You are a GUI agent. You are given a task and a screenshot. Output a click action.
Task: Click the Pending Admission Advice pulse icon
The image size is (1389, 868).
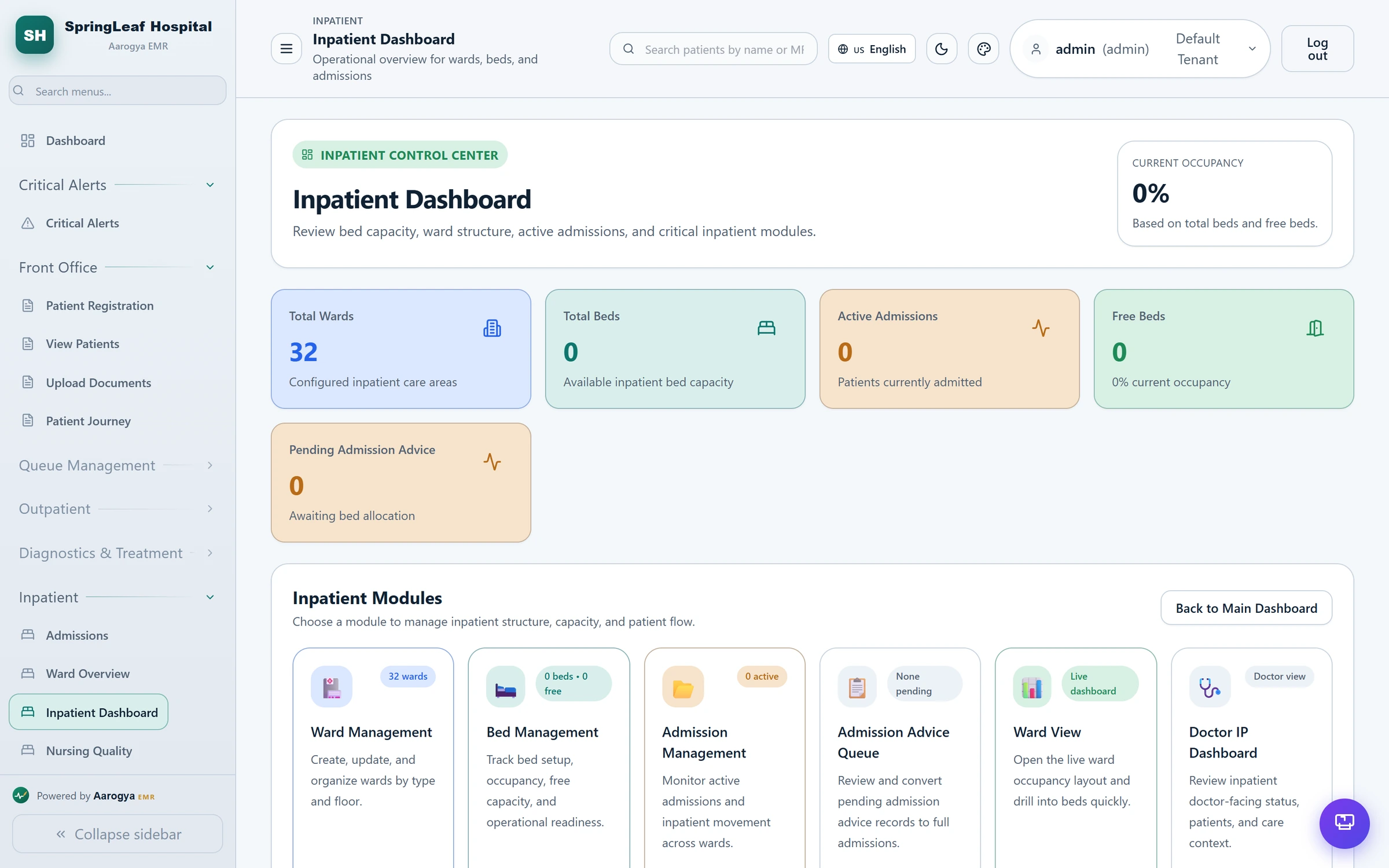(492, 462)
